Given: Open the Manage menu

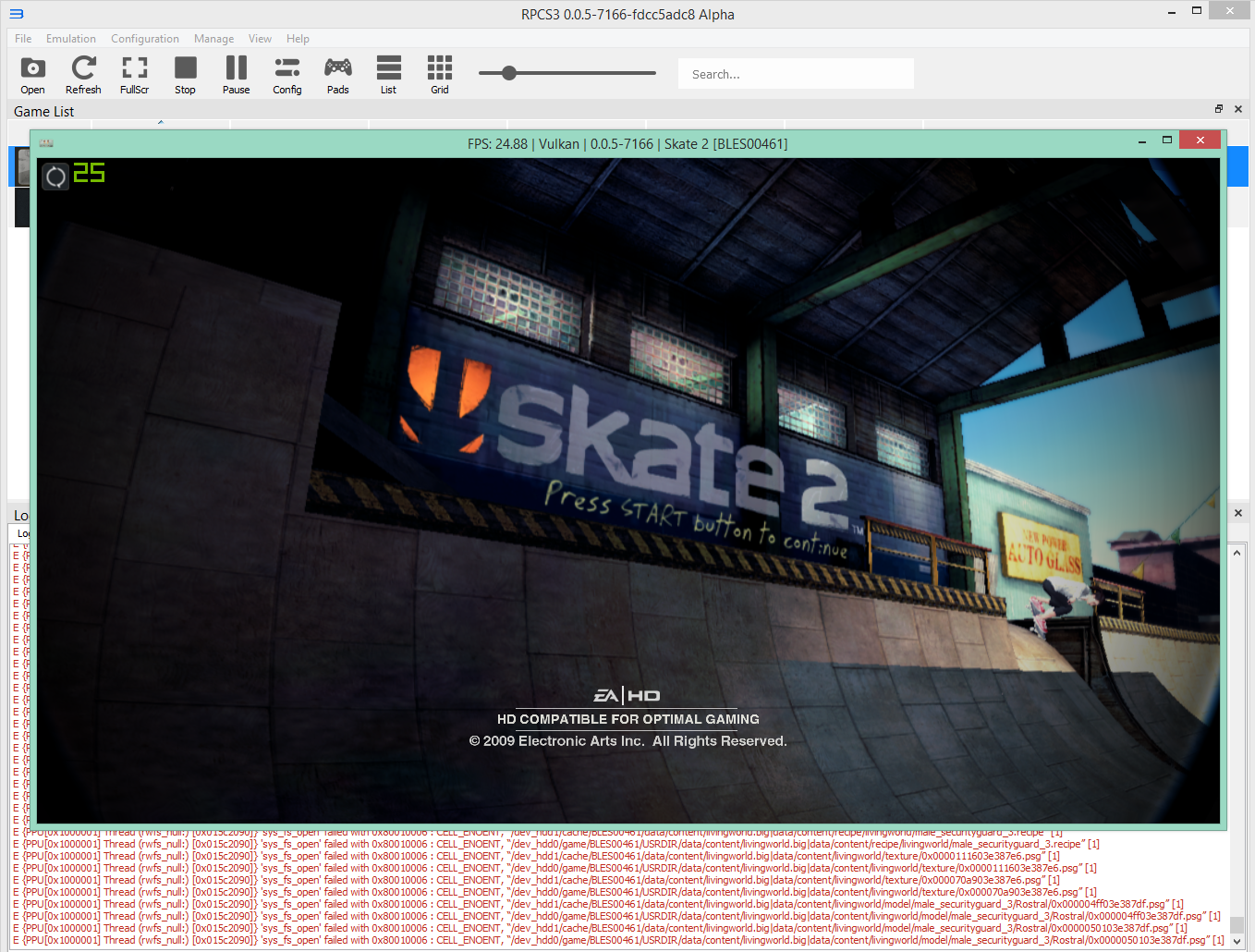Looking at the screenshot, I should (x=213, y=39).
